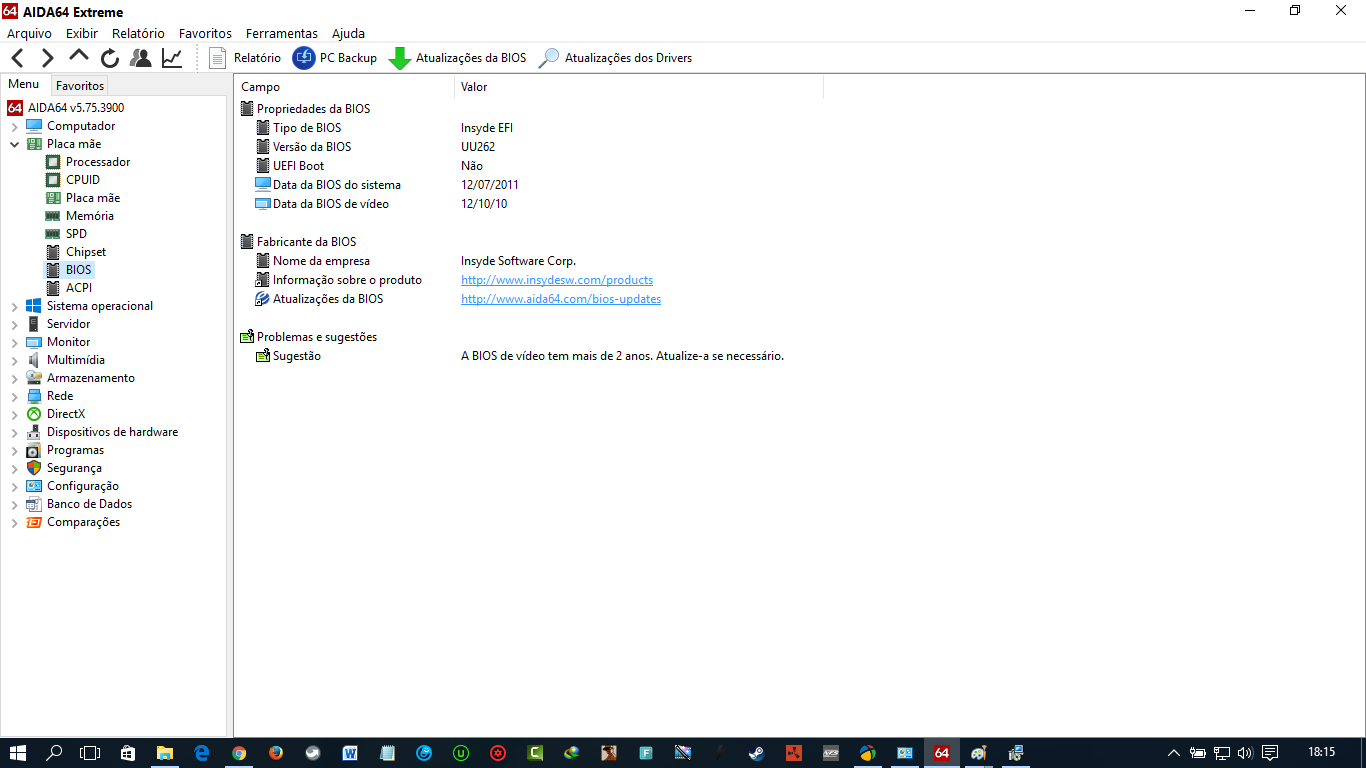Screen dimensions: 1366x768
Task: Select the Placa mãe sub-item under Placa mãe
Action: 93,198
